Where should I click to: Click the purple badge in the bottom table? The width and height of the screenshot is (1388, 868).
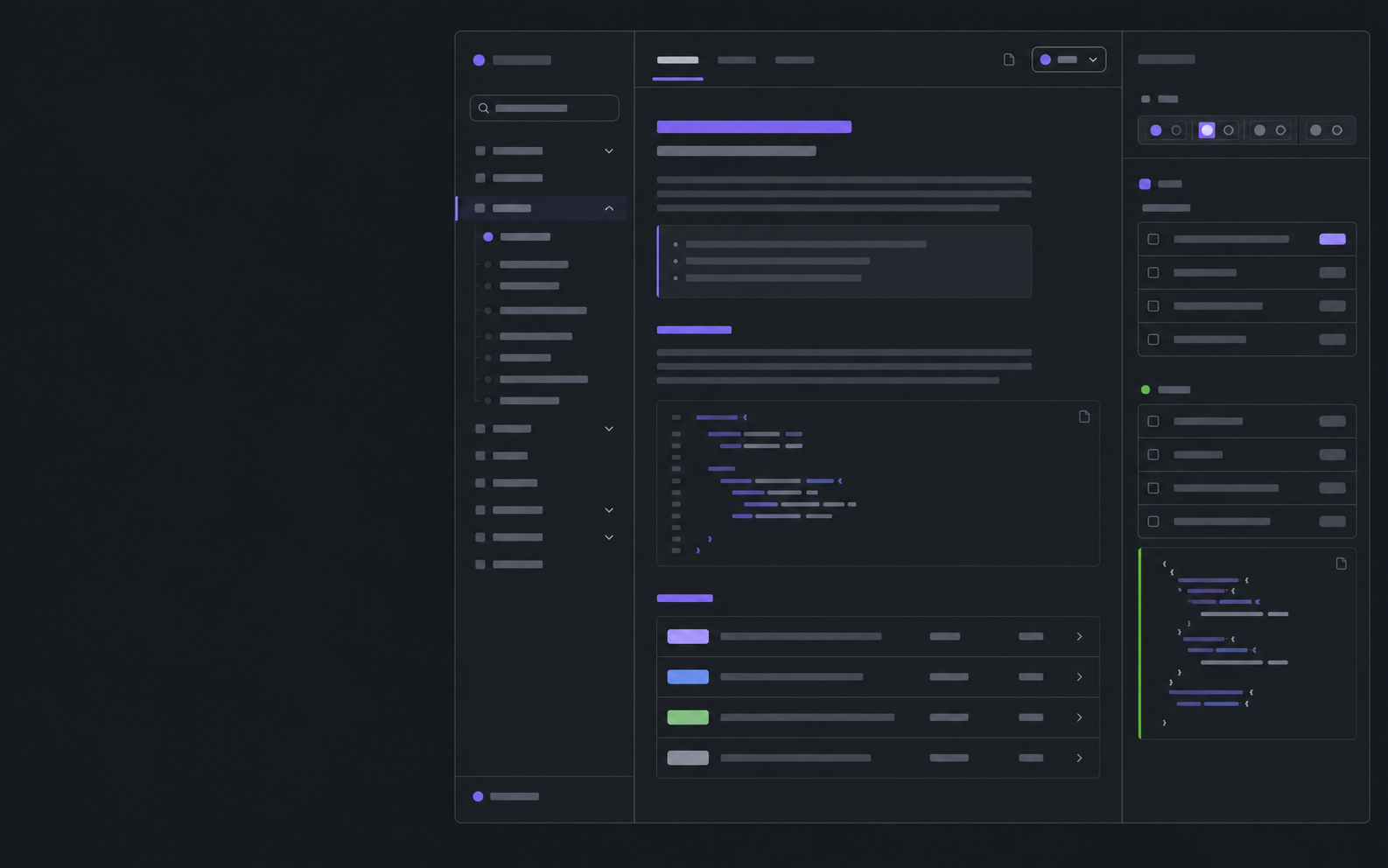coord(688,637)
